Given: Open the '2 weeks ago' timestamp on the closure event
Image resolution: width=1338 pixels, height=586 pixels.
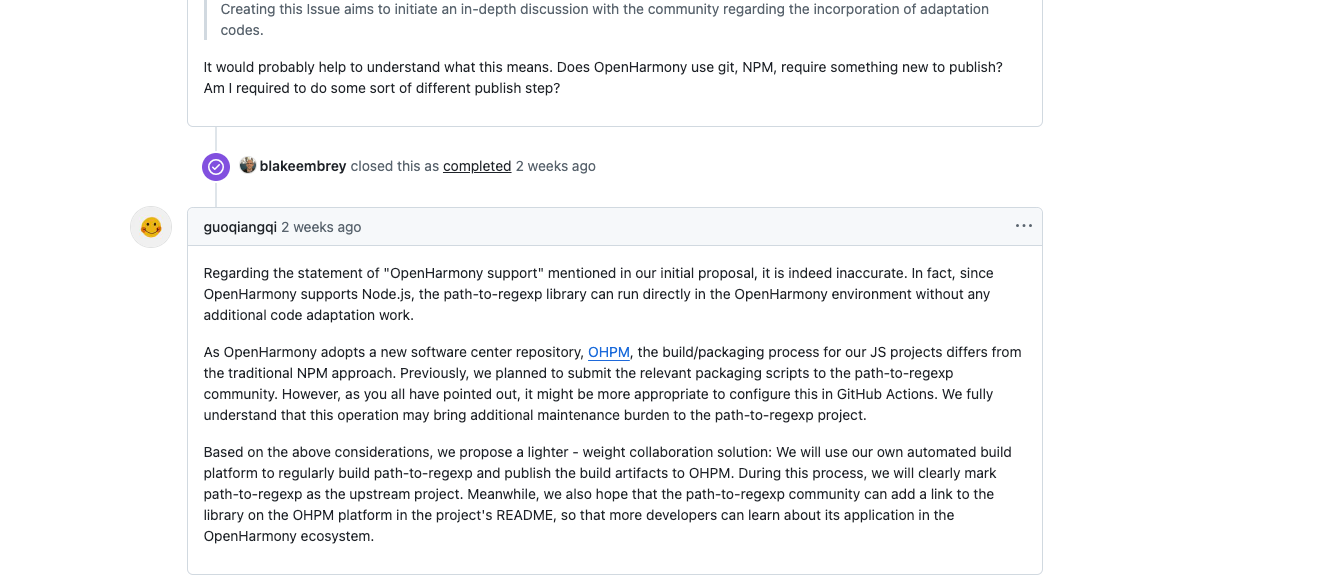Looking at the screenshot, I should 556,166.
